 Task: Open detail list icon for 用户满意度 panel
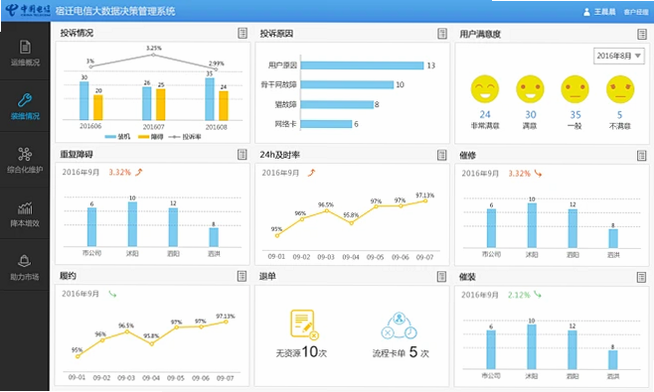click(x=642, y=34)
